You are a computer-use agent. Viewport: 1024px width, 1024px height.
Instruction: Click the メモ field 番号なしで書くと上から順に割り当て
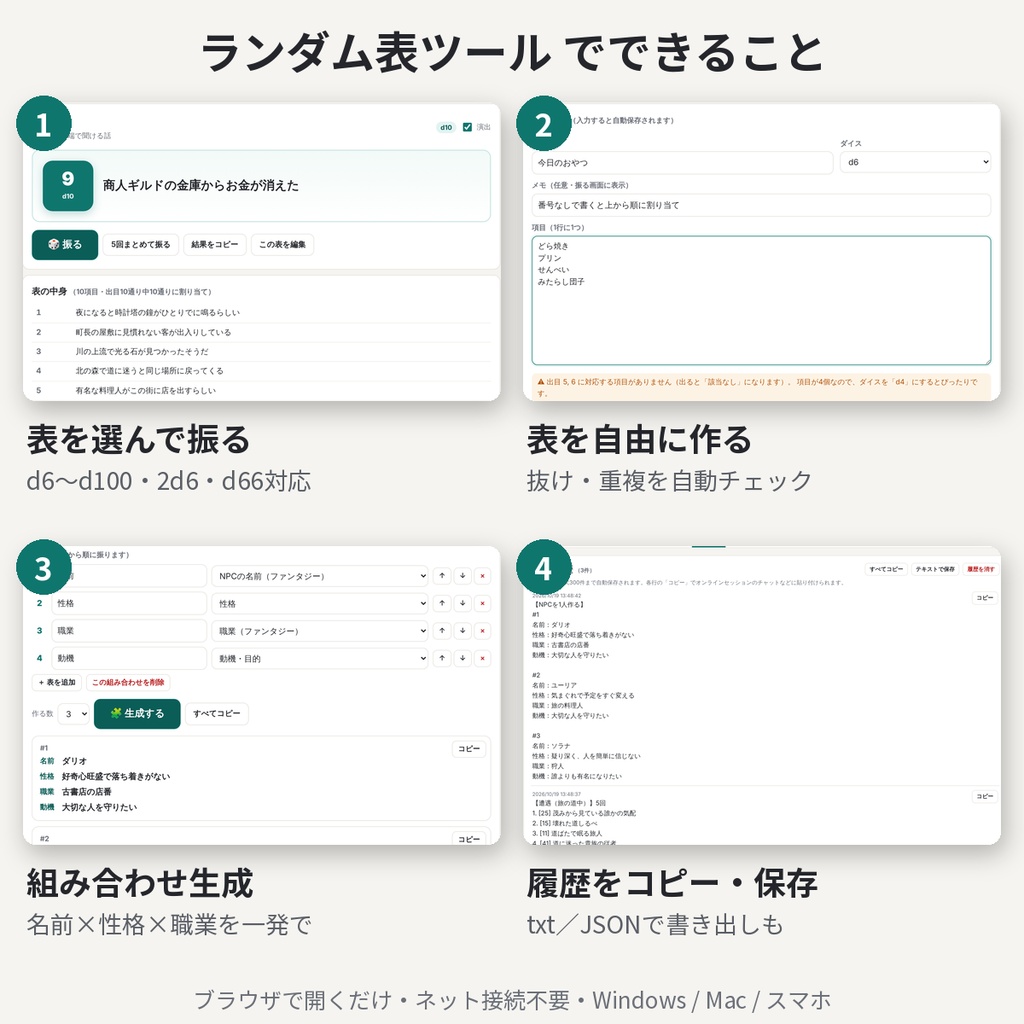761,205
